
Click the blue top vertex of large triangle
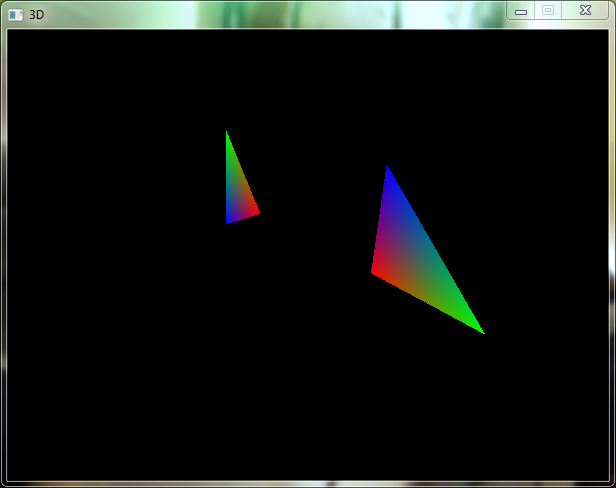click(387, 170)
